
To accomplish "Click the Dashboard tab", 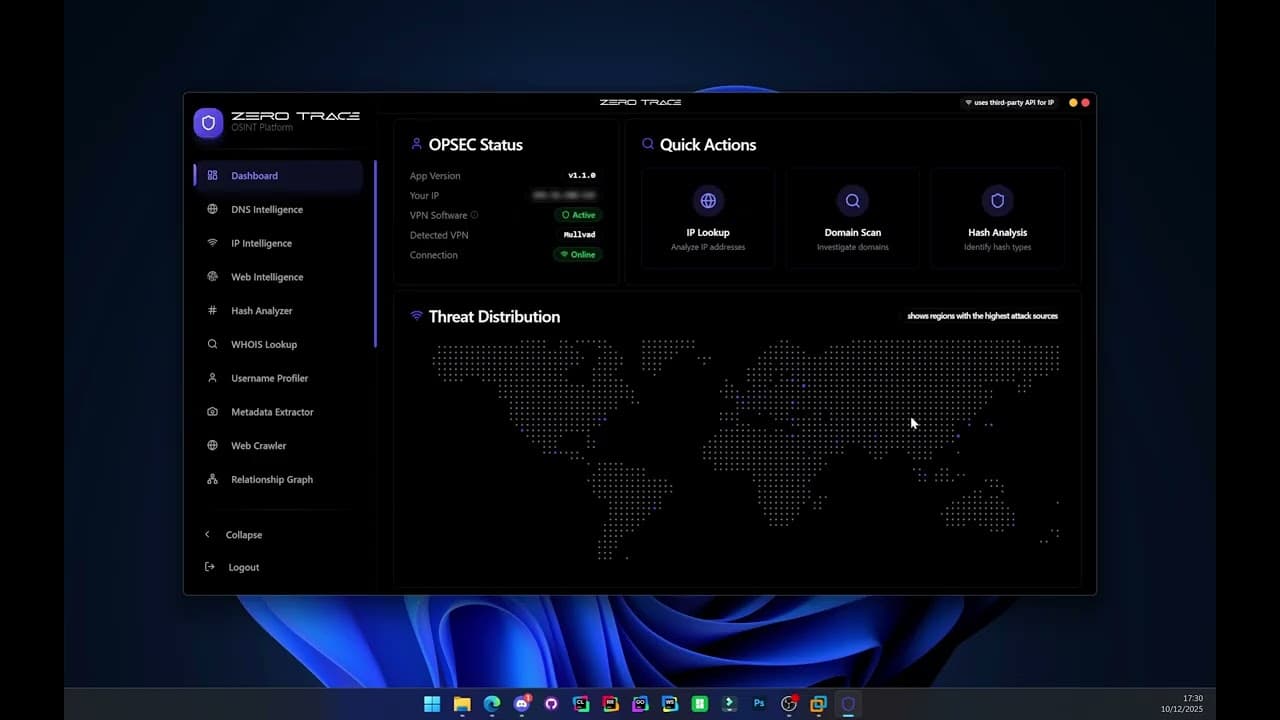I will click(254, 175).
